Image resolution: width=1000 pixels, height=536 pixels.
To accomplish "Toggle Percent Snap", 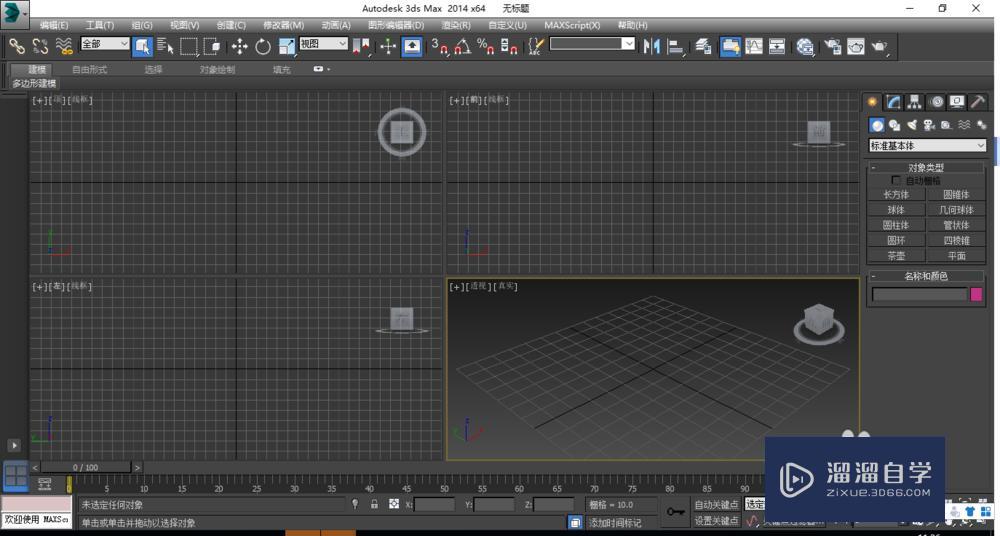I will (487, 46).
